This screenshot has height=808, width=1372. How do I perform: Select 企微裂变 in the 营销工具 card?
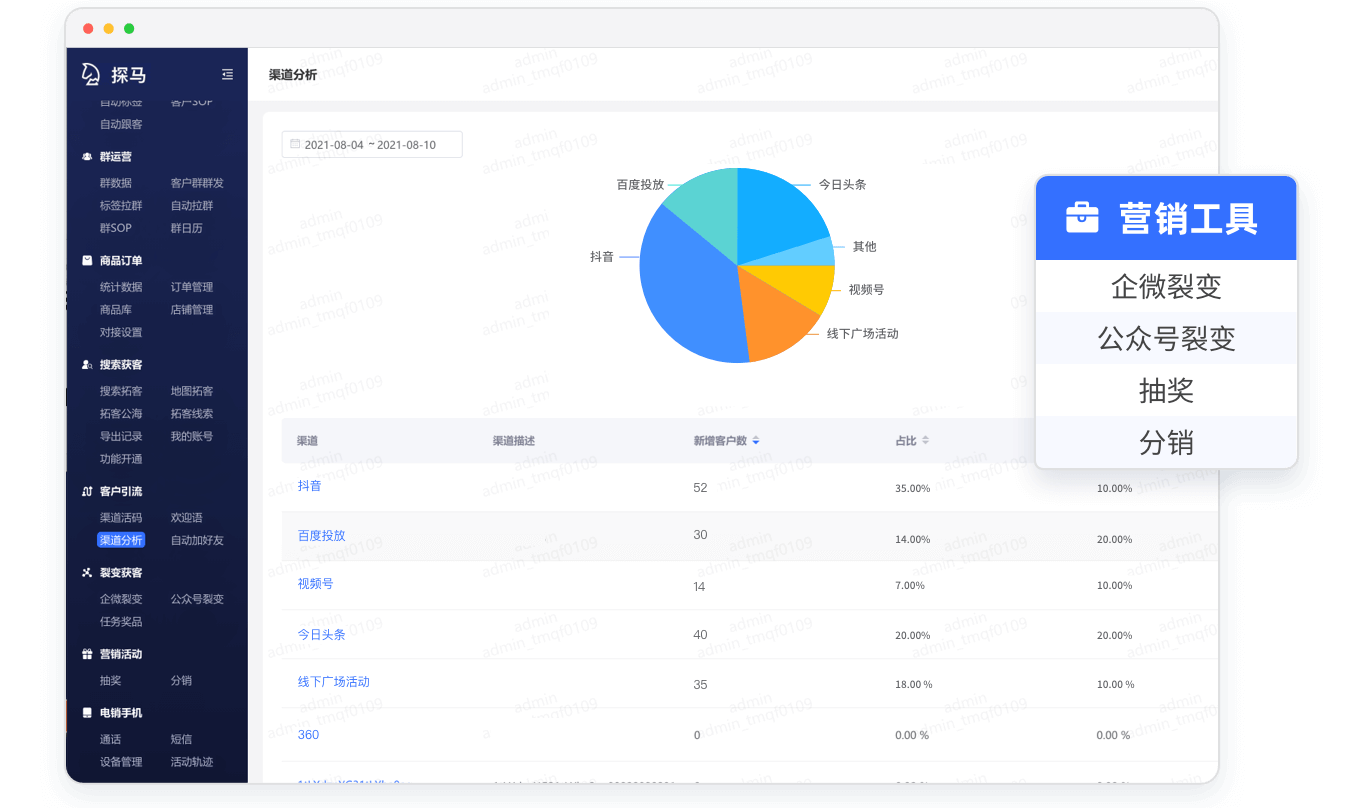[x=1166, y=287]
